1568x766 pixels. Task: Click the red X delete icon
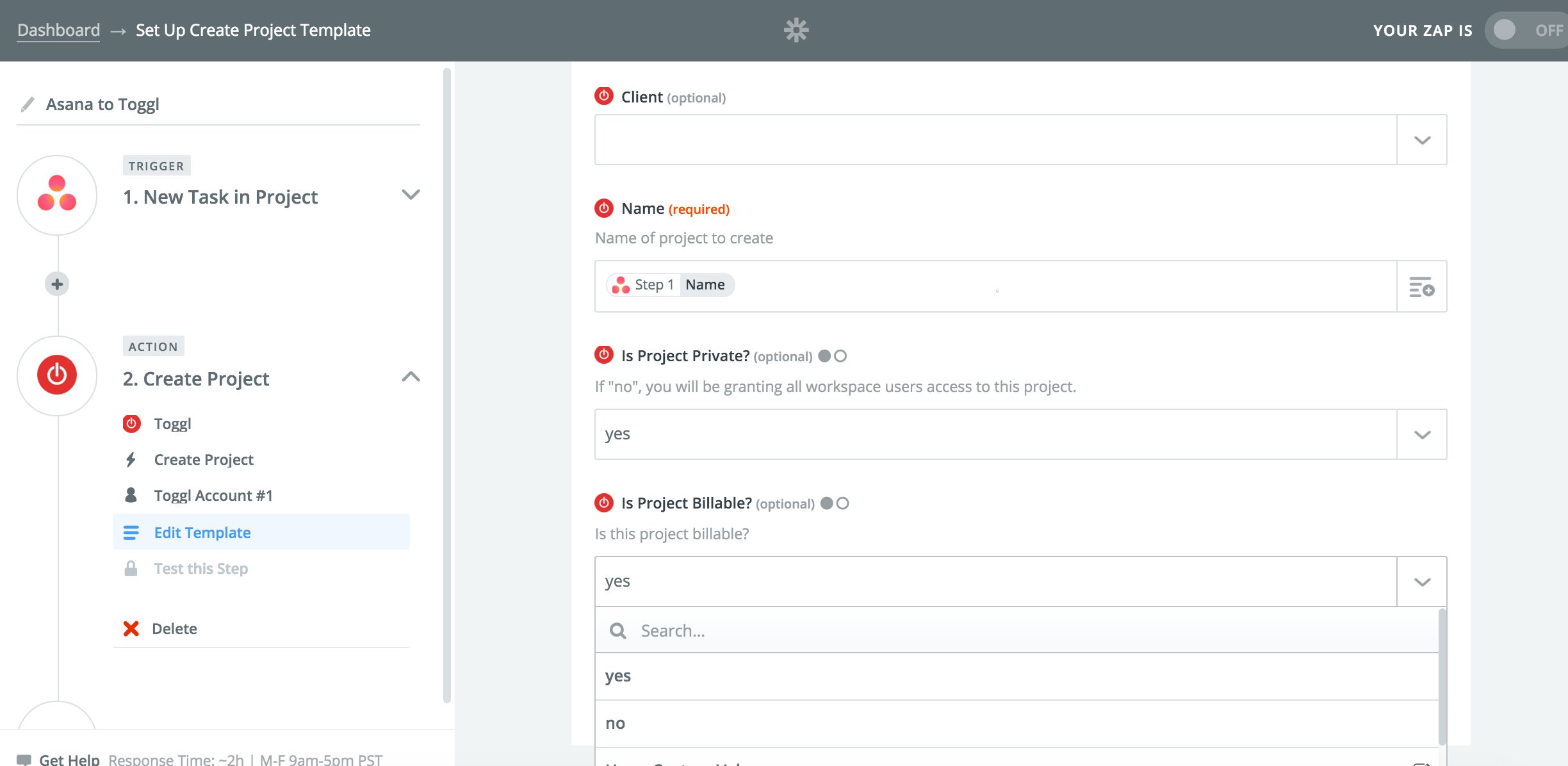[x=131, y=629]
